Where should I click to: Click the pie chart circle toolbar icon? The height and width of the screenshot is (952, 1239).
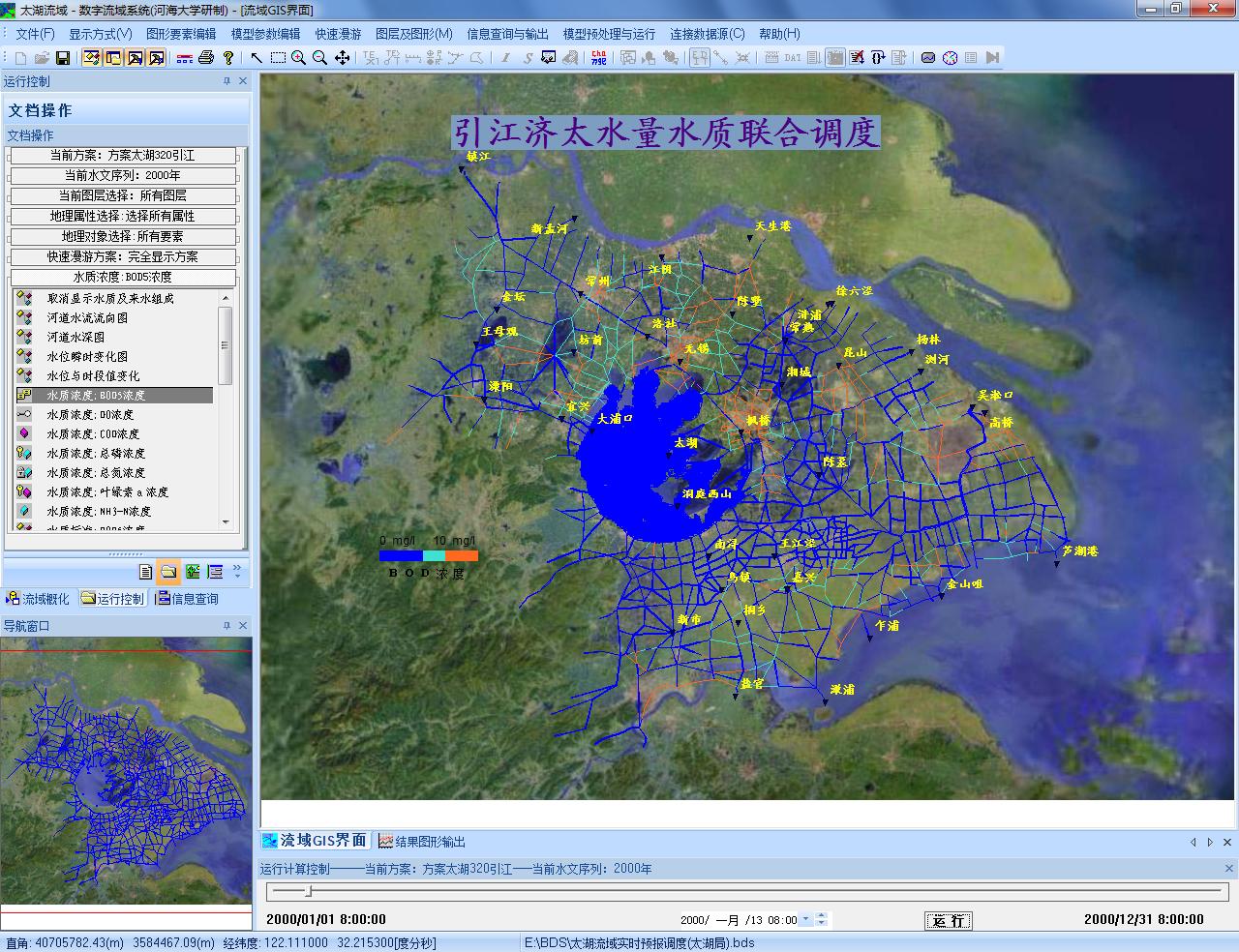tap(950, 58)
